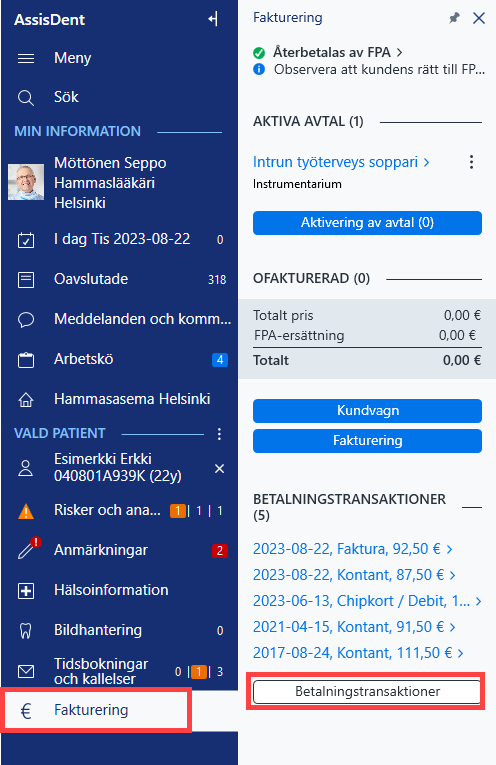Screen dimensions: 496x765
Task: Open 2023-08-22 Kontant 87,50 € transaction
Action: 354,575
